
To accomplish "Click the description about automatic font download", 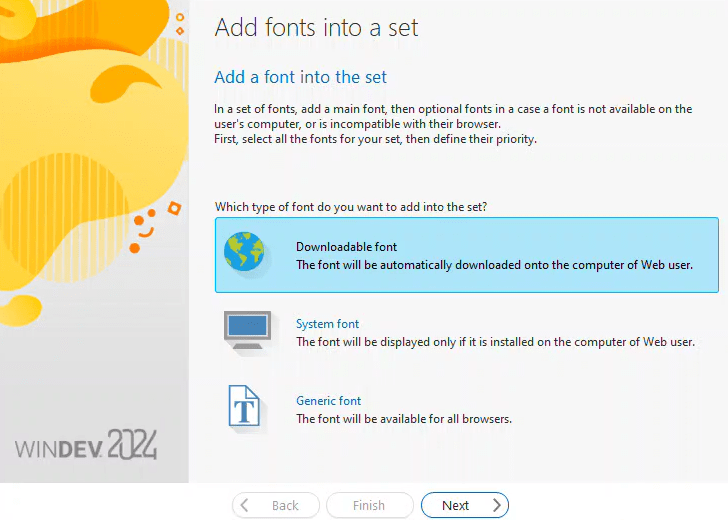I will tap(494, 265).
